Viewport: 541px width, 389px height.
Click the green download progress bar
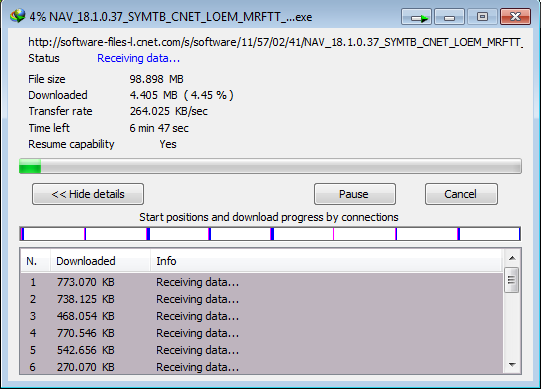[270, 166]
